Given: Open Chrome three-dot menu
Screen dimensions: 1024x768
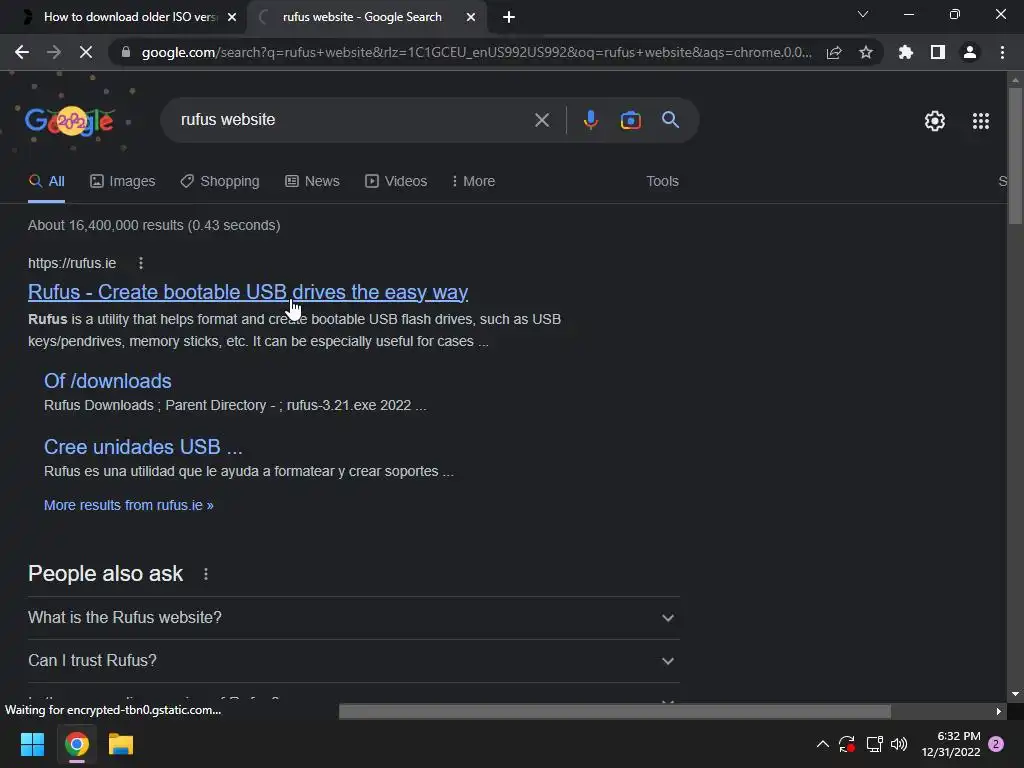Looking at the screenshot, I should [1002, 52].
